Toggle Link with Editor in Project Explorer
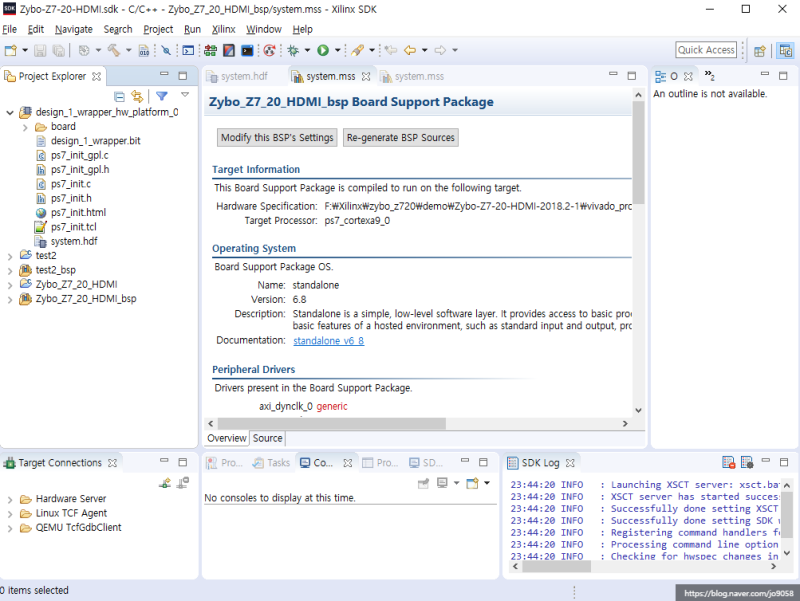This screenshot has width=800, height=601. pyautogui.click(x=137, y=96)
